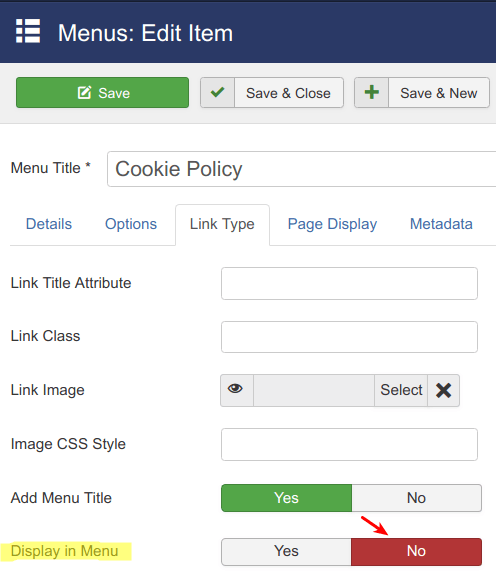The width and height of the screenshot is (496, 582).
Task: Click Select to choose a Link Image
Action: (x=401, y=390)
